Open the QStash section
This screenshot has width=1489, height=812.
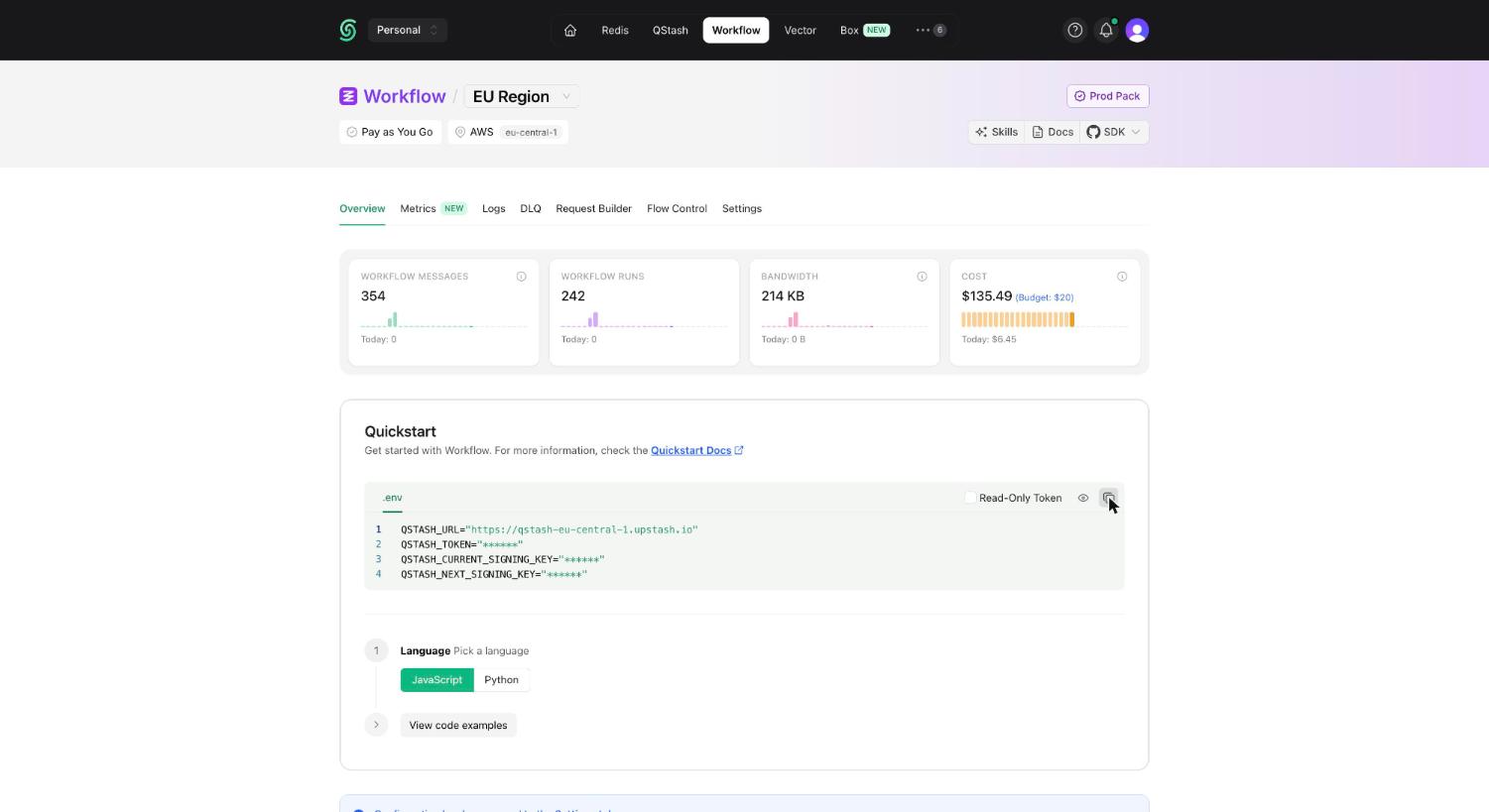click(x=671, y=30)
